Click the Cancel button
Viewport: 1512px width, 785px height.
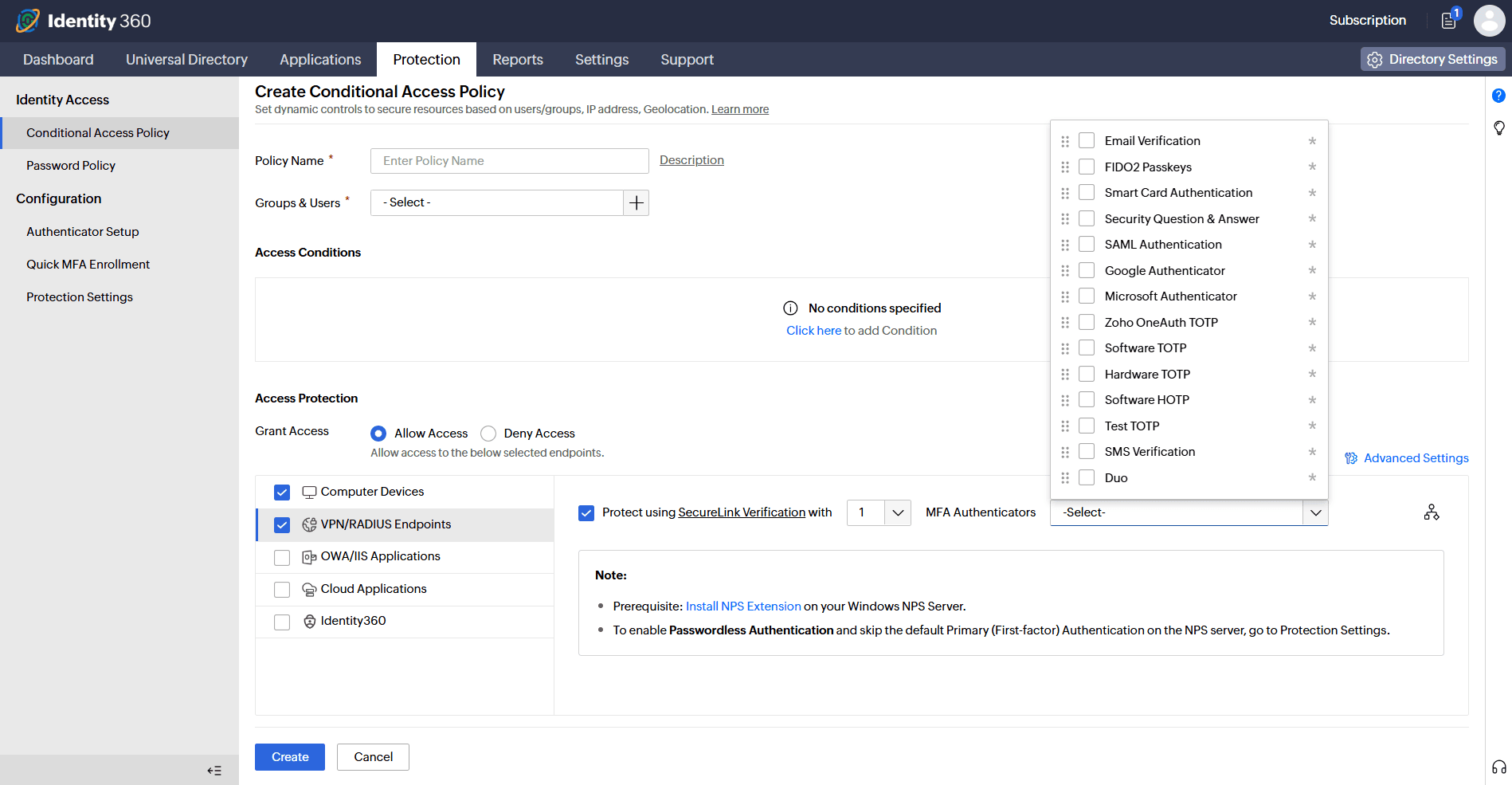[x=373, y=757]
